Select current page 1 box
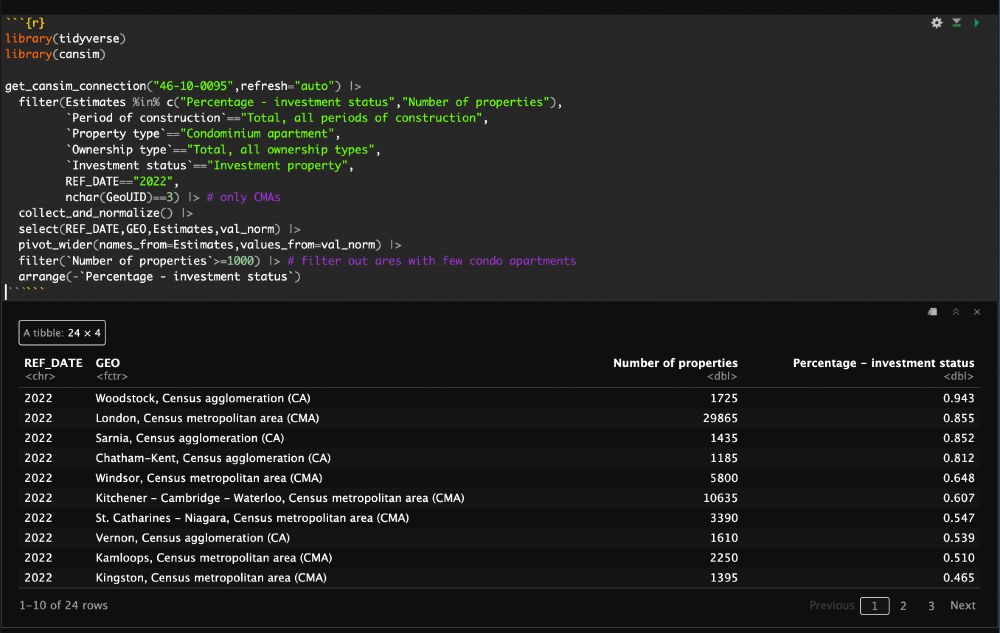 874,606
